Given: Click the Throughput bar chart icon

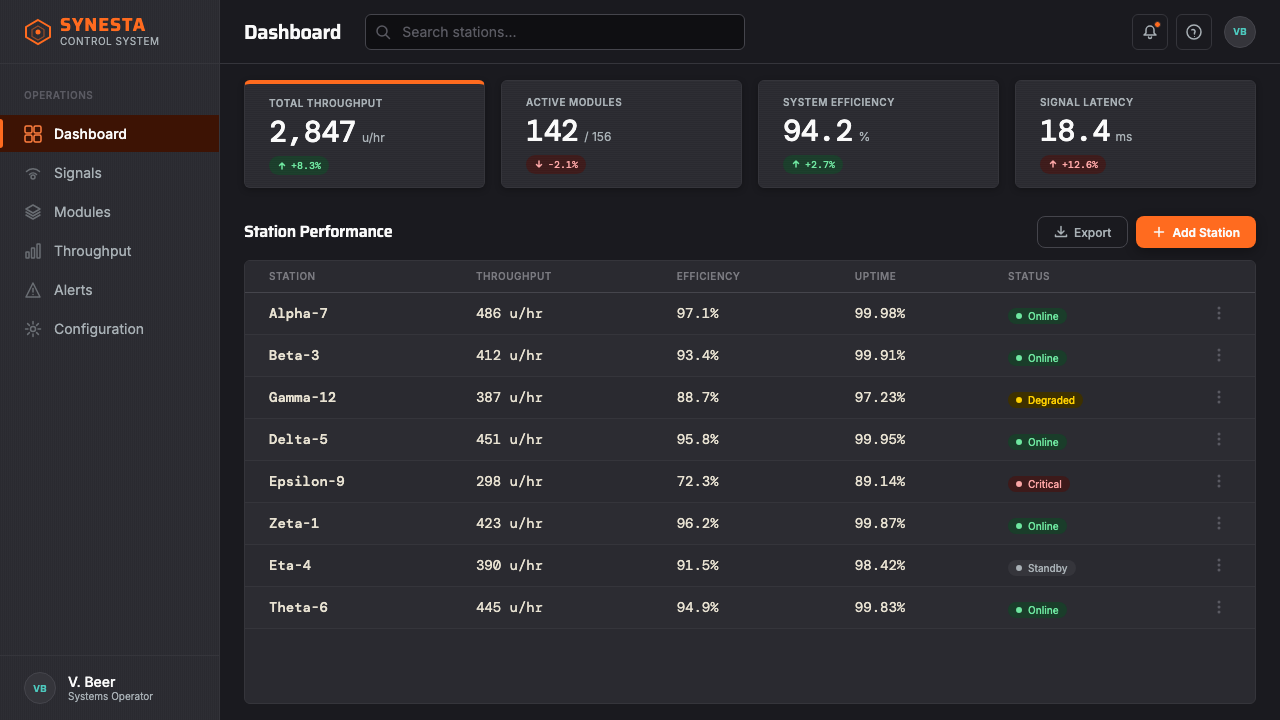Looking at the screenshot, I should tap(33, 251).
